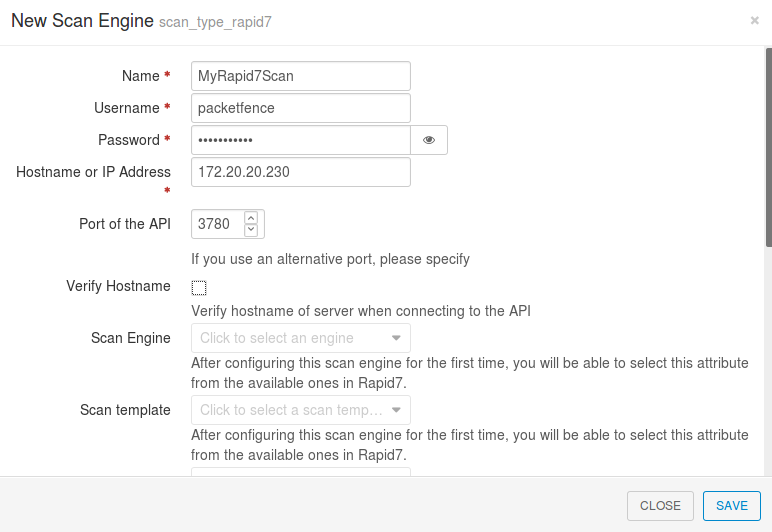
Task: Show password with the eye icon
Action: pyautogui.click(x=429, y=140)
